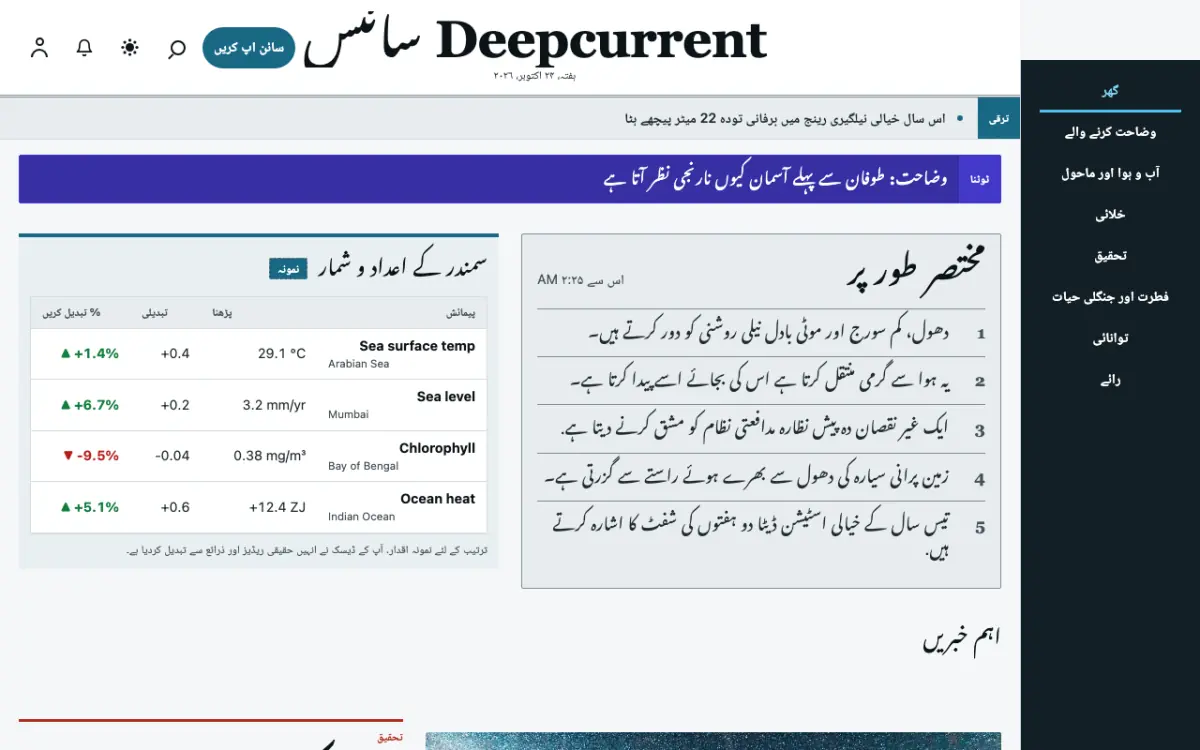Select the گھر sidebar menu item
This screenshot has width=1200, height=750.
click(x=1110, y=91)
